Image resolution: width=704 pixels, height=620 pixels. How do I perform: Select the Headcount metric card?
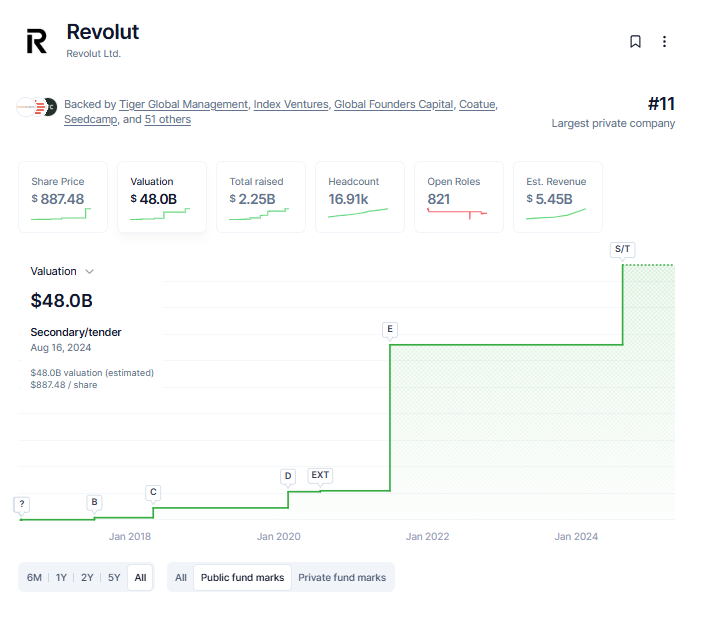360,197
